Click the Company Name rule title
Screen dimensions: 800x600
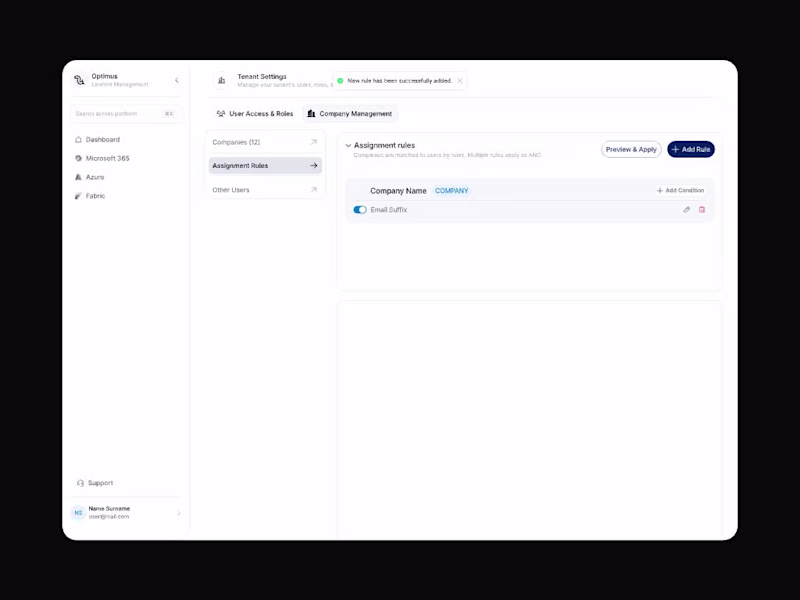pos(398,191)
